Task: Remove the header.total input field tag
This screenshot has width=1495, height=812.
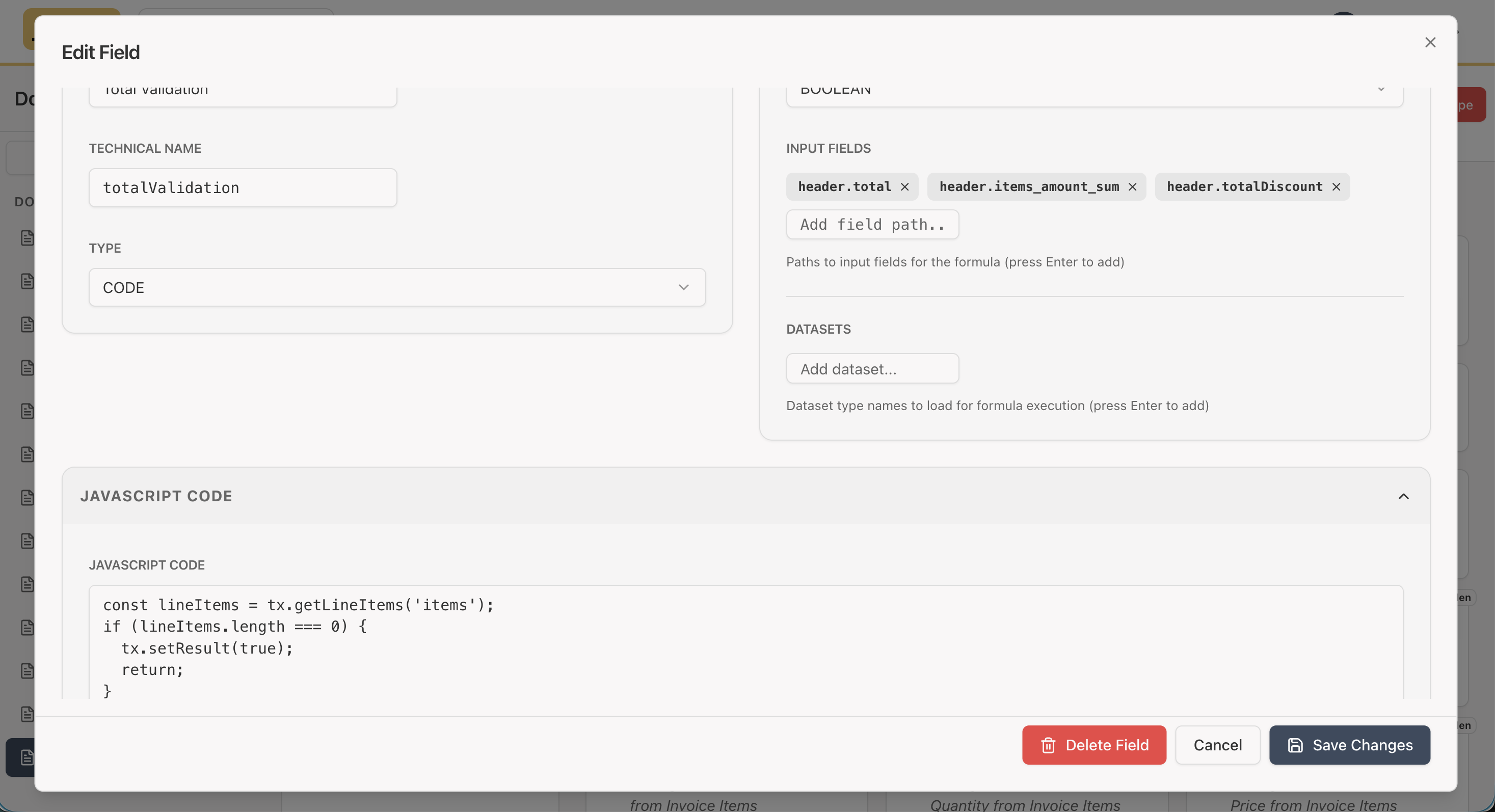Action: pyautogui.click(x=904, y=187)
